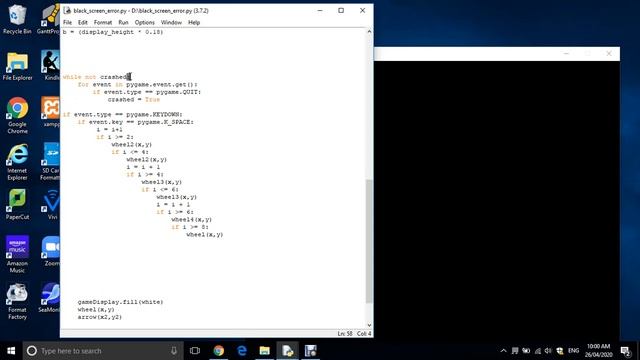Viewport: 640px width, 360px height.
Task: Select the SD Card Formatter desktop icon
Action: pyautogui.click(x=51, y=162)
